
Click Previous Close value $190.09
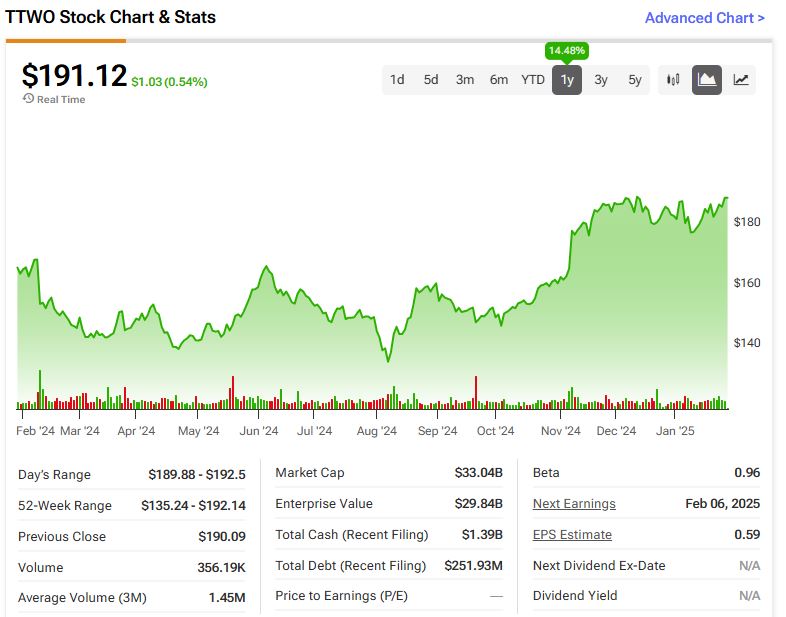pos(222,537)
